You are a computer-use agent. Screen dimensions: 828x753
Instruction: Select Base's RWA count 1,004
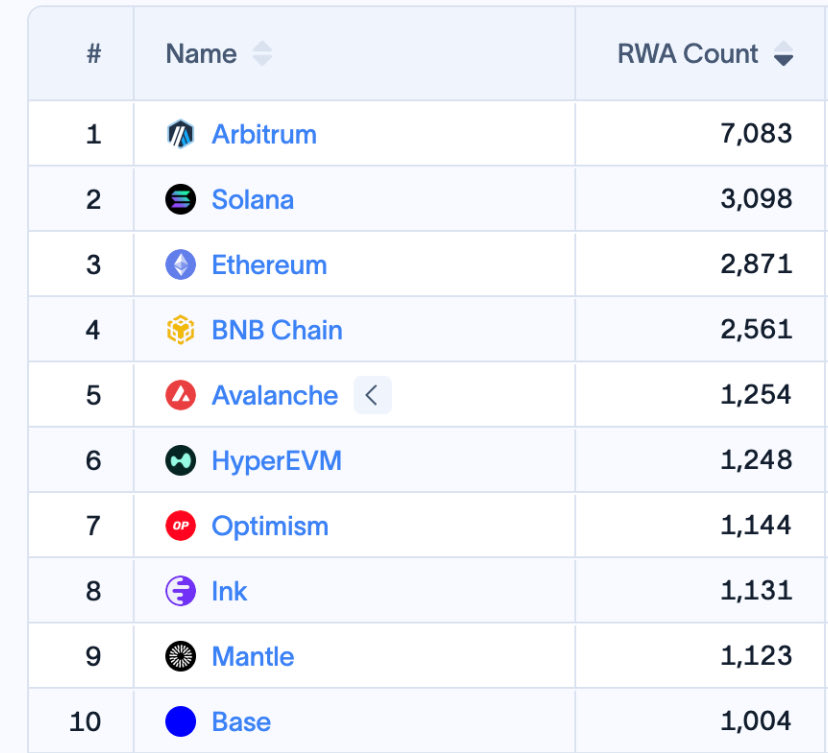(756, 721)
